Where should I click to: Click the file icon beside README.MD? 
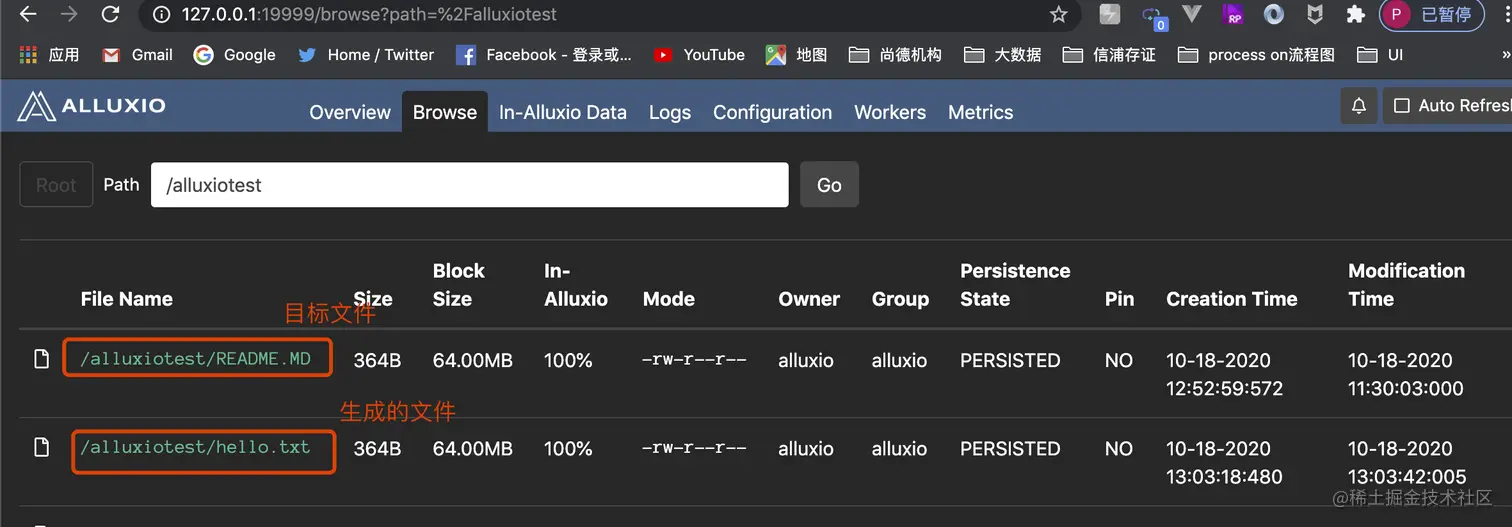41,359
